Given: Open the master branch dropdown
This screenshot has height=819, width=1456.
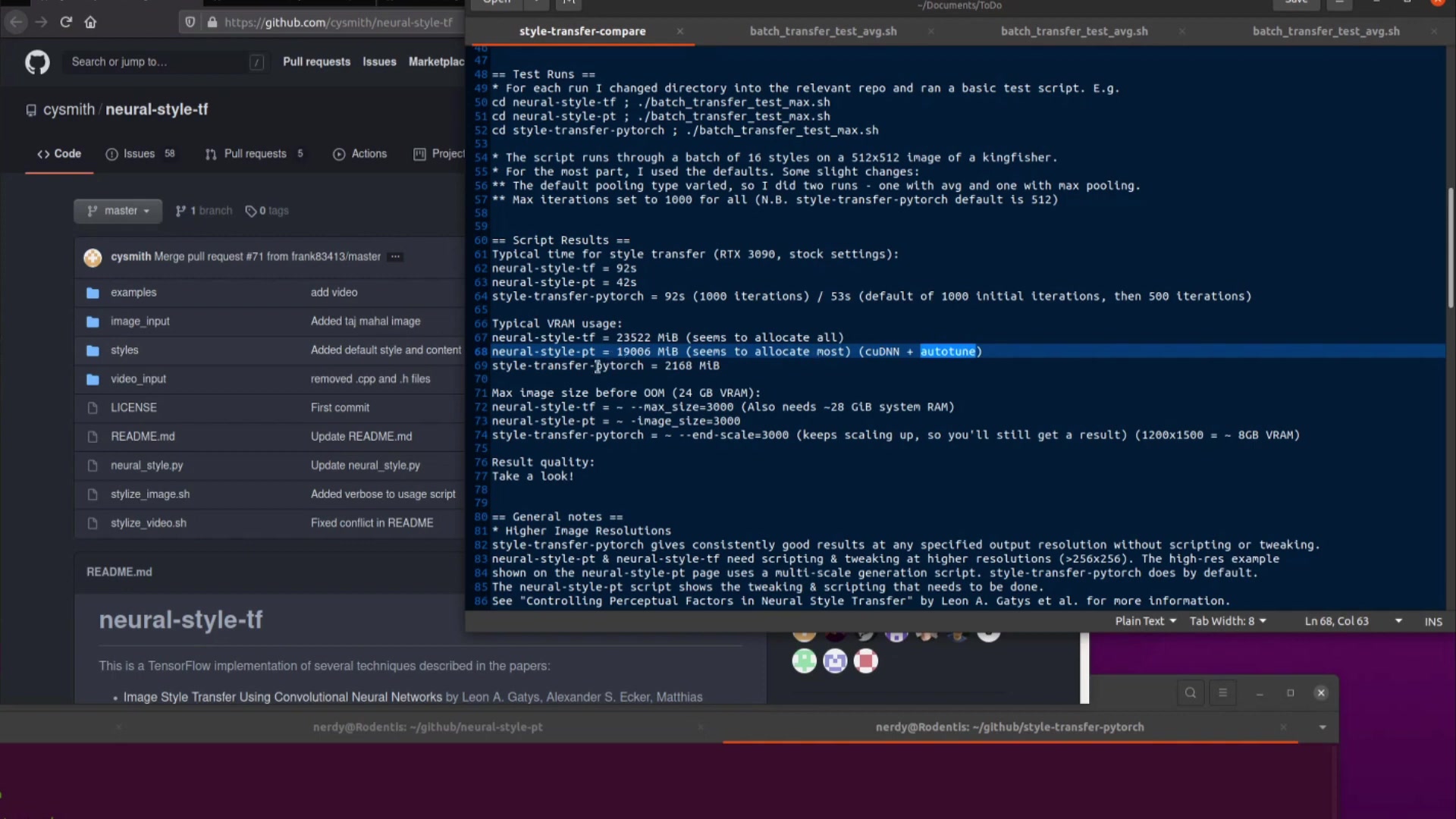Looking at the screenshot, I should [118, 211].
